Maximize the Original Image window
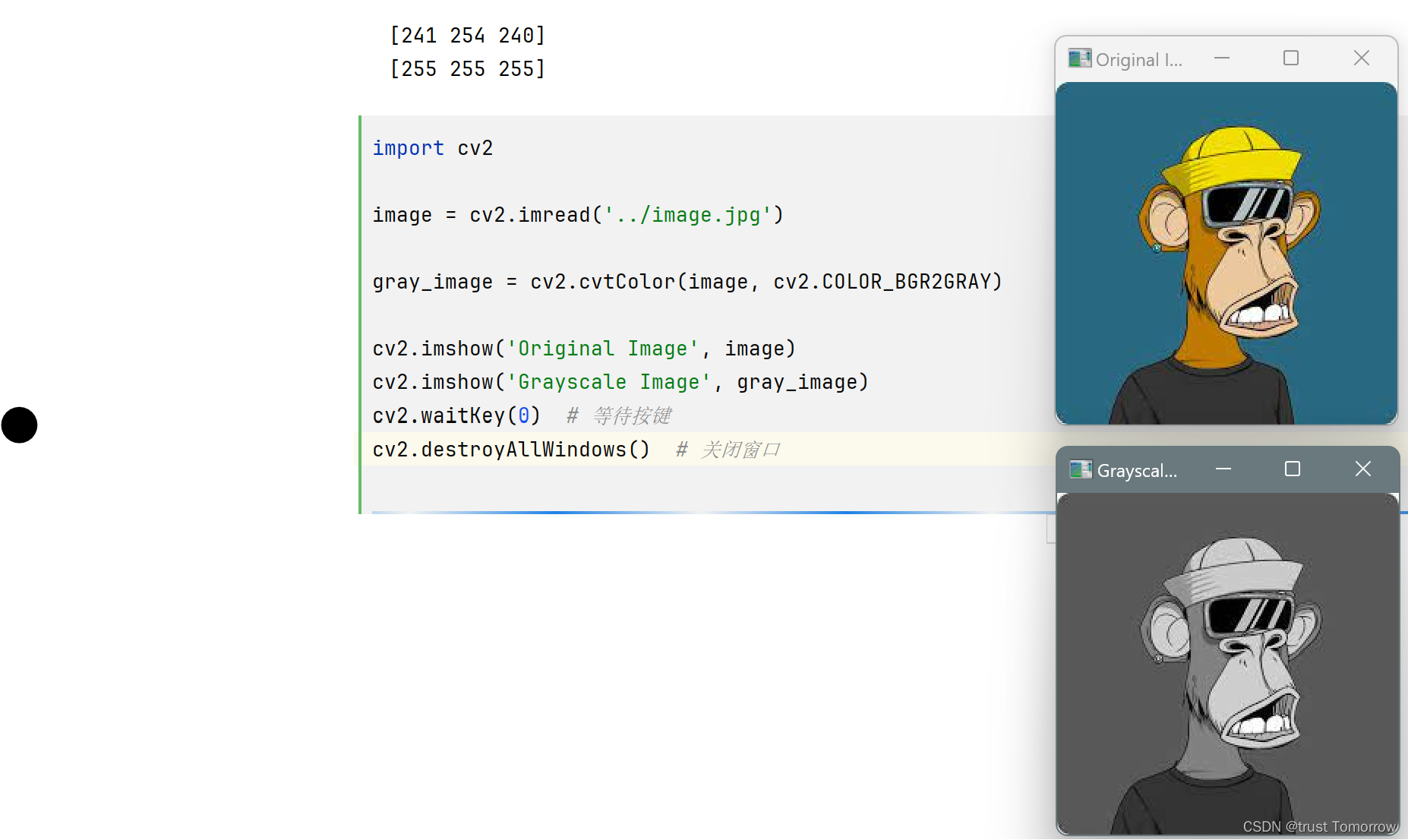Screen dimensions: 1408x840 pyautogui.click(x=1291, y=58)
